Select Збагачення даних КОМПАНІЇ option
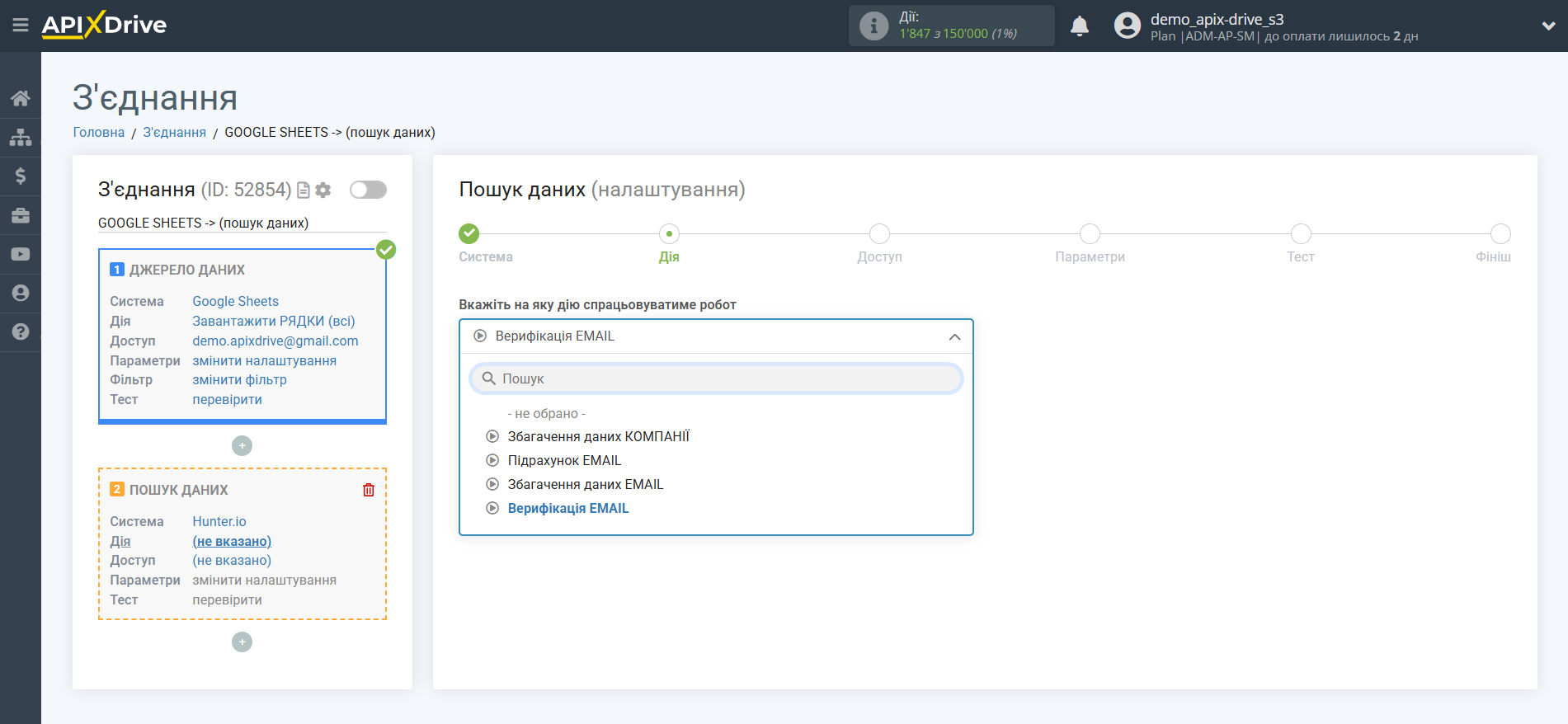Viewport: 1568px width, 724px height. click(x=598, y=437)
